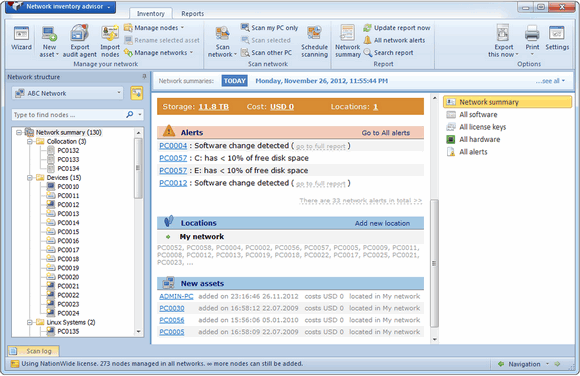Select PC0017 in the tree
This screenshot has width=580, height=376.
68,250
